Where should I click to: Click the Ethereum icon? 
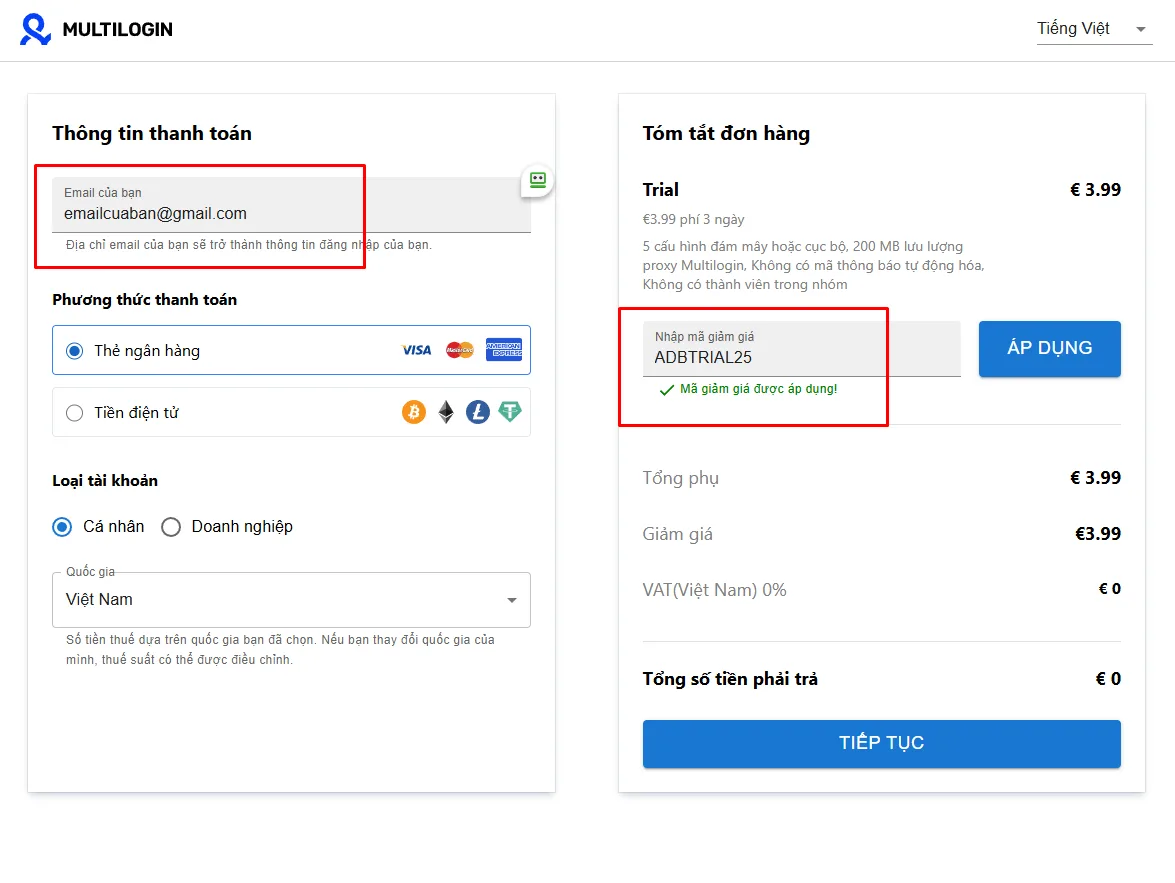(446, 412)
